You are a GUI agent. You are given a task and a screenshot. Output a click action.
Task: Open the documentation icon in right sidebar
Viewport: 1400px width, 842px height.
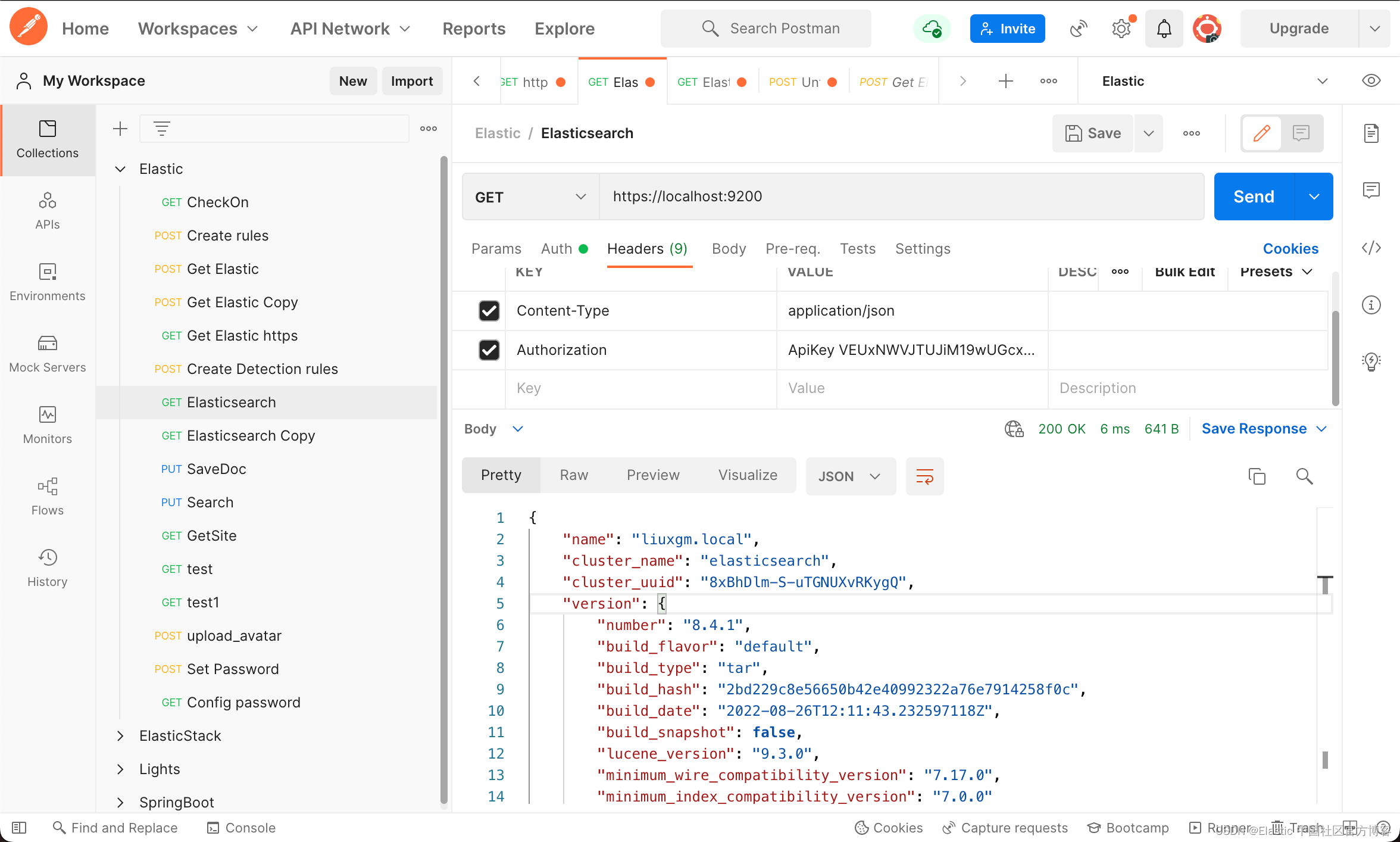click(1371, 133)
